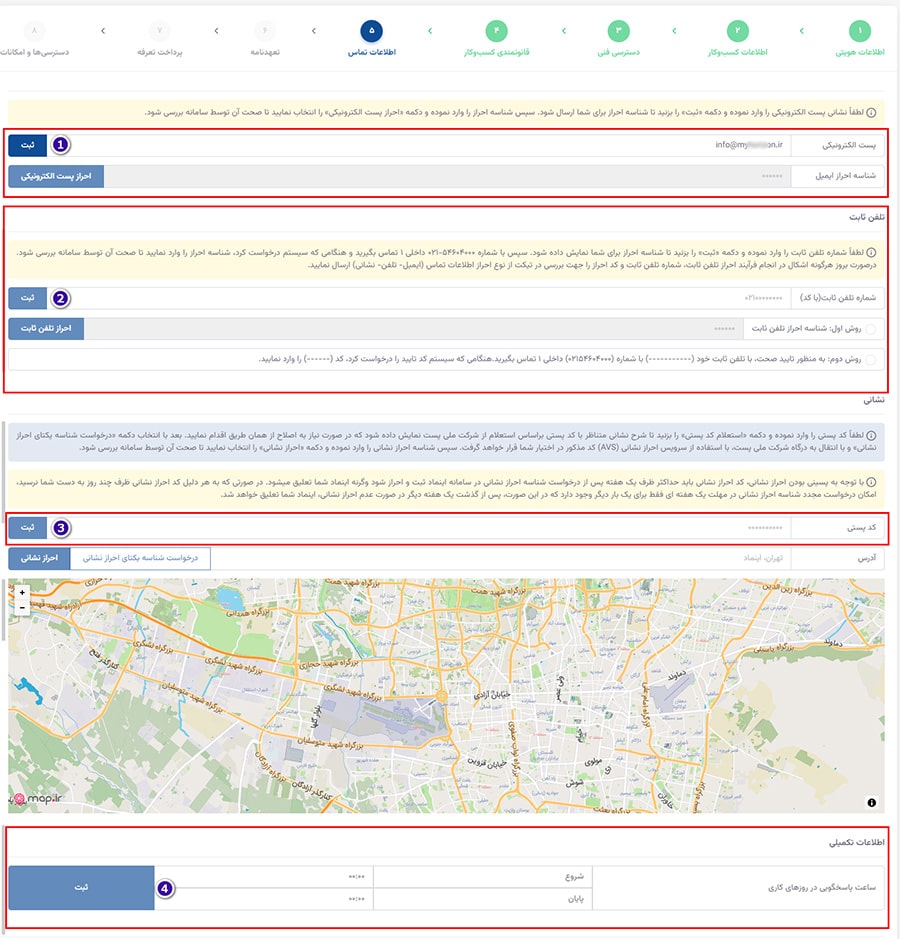
Task: Open map attribution info icon
Action: point(872,802)
